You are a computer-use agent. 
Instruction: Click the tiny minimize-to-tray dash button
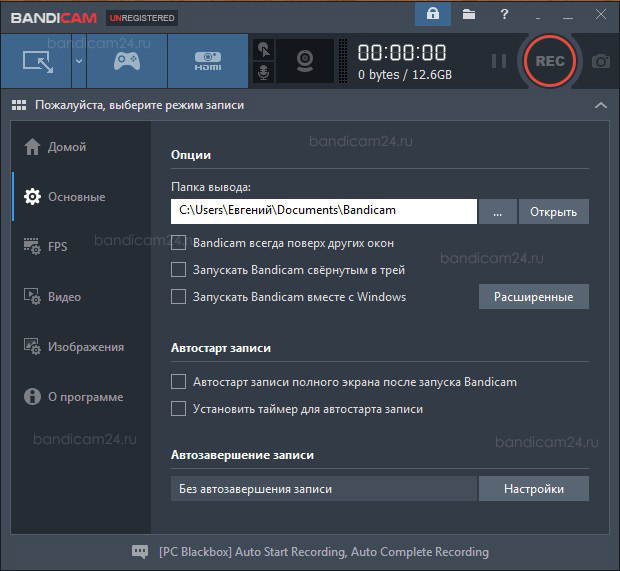[x=537, y=18]
